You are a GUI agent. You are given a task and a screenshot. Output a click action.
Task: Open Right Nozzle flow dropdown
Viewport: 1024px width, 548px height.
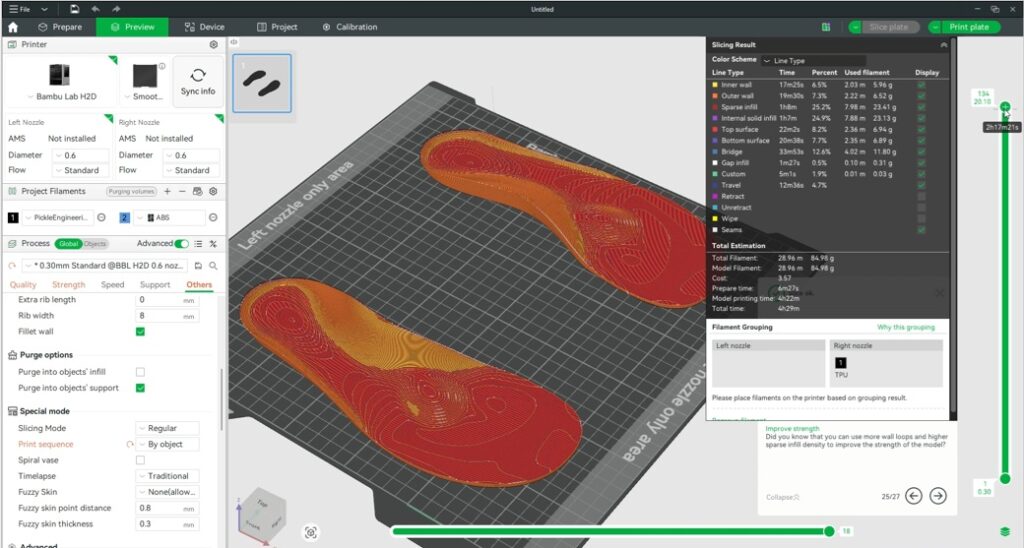(191, 170)
